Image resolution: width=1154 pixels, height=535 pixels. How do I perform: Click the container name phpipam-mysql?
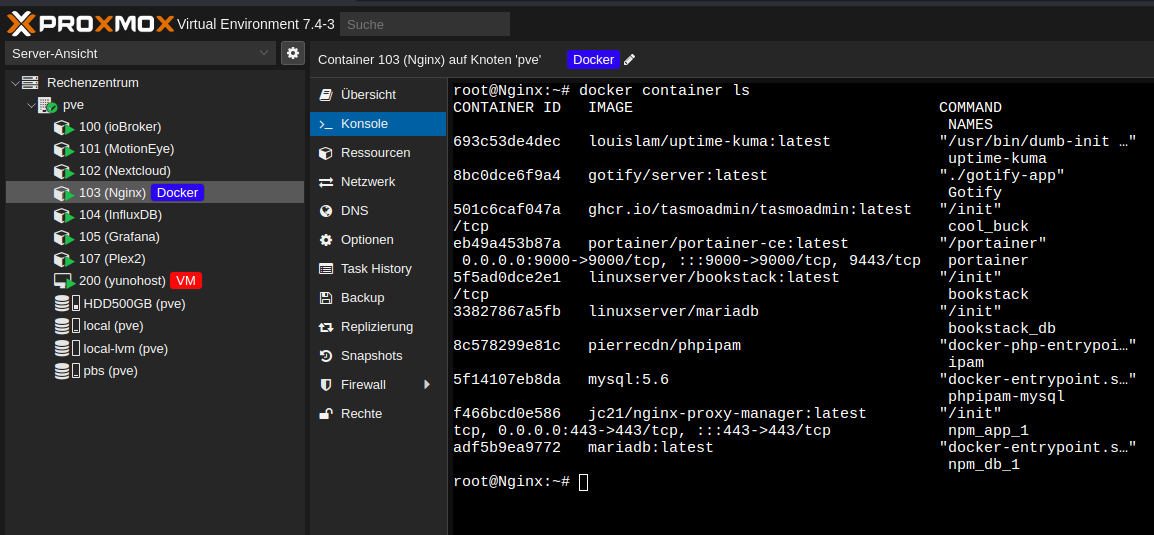1006,397
